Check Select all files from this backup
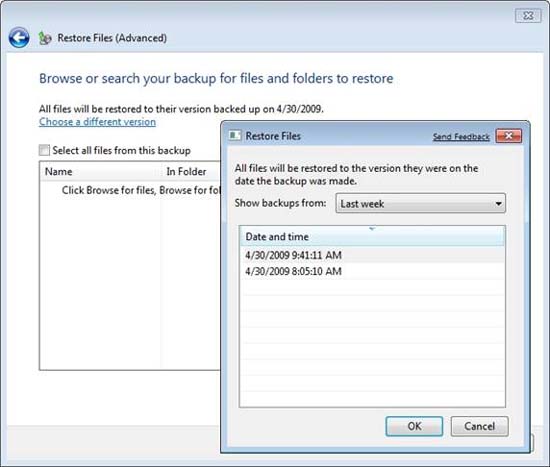Screen dimensions: 550x467 click(44, 150)
